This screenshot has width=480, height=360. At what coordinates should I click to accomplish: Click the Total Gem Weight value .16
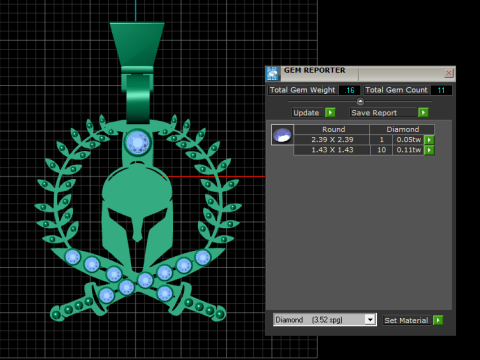point(349,90)
